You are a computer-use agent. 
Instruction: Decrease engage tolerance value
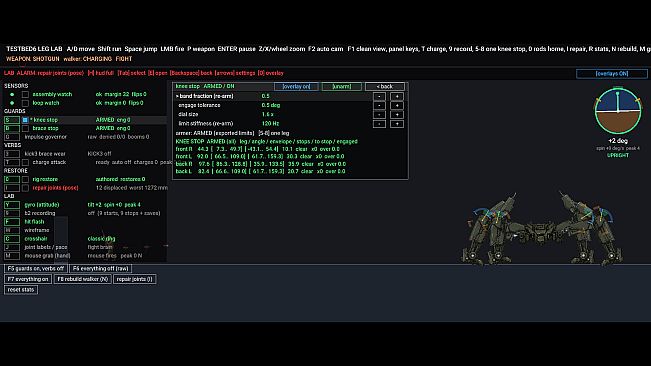[379, 105]
